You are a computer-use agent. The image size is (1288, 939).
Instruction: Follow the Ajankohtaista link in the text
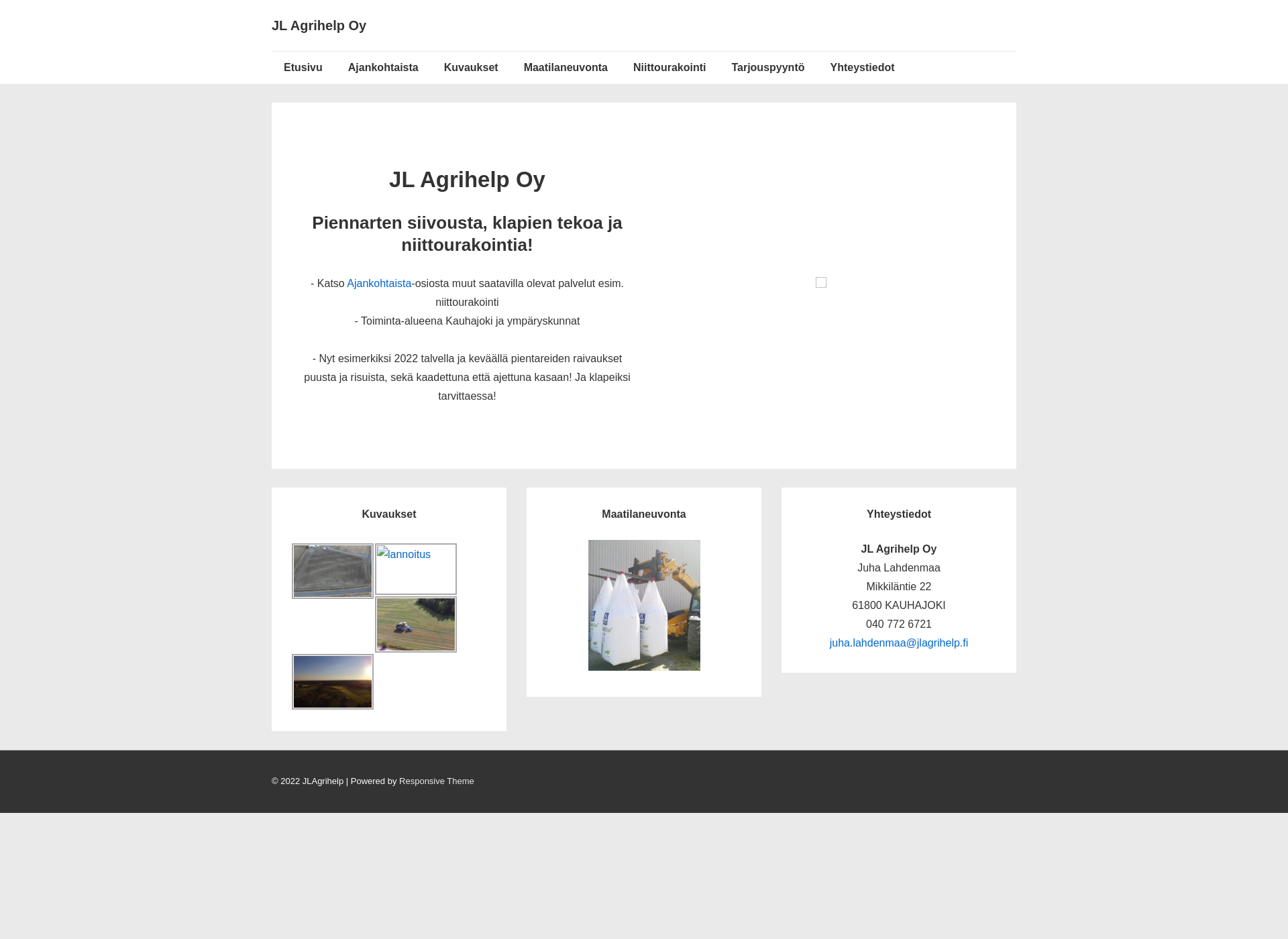coord(379,284)
